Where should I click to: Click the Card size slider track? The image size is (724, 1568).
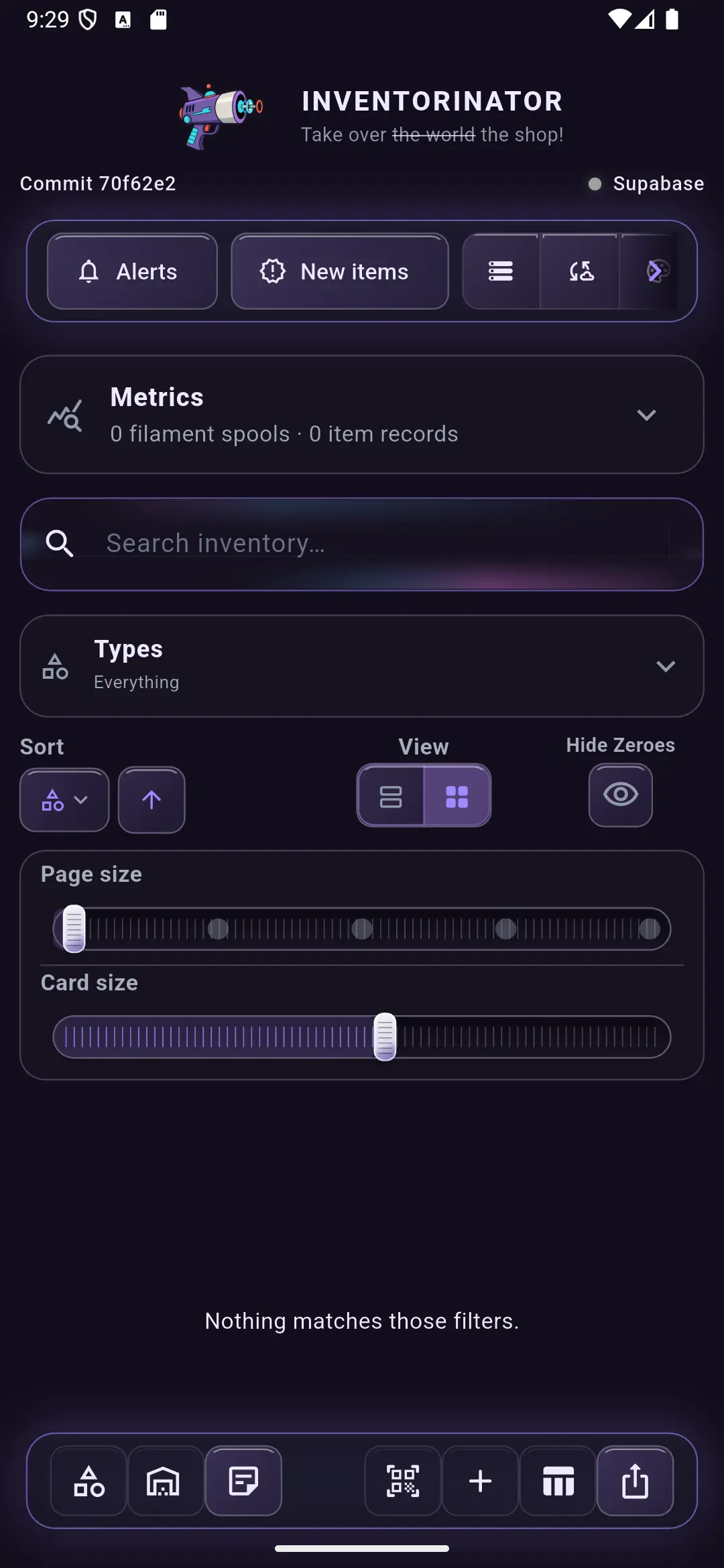click(x=362, y=1037)
